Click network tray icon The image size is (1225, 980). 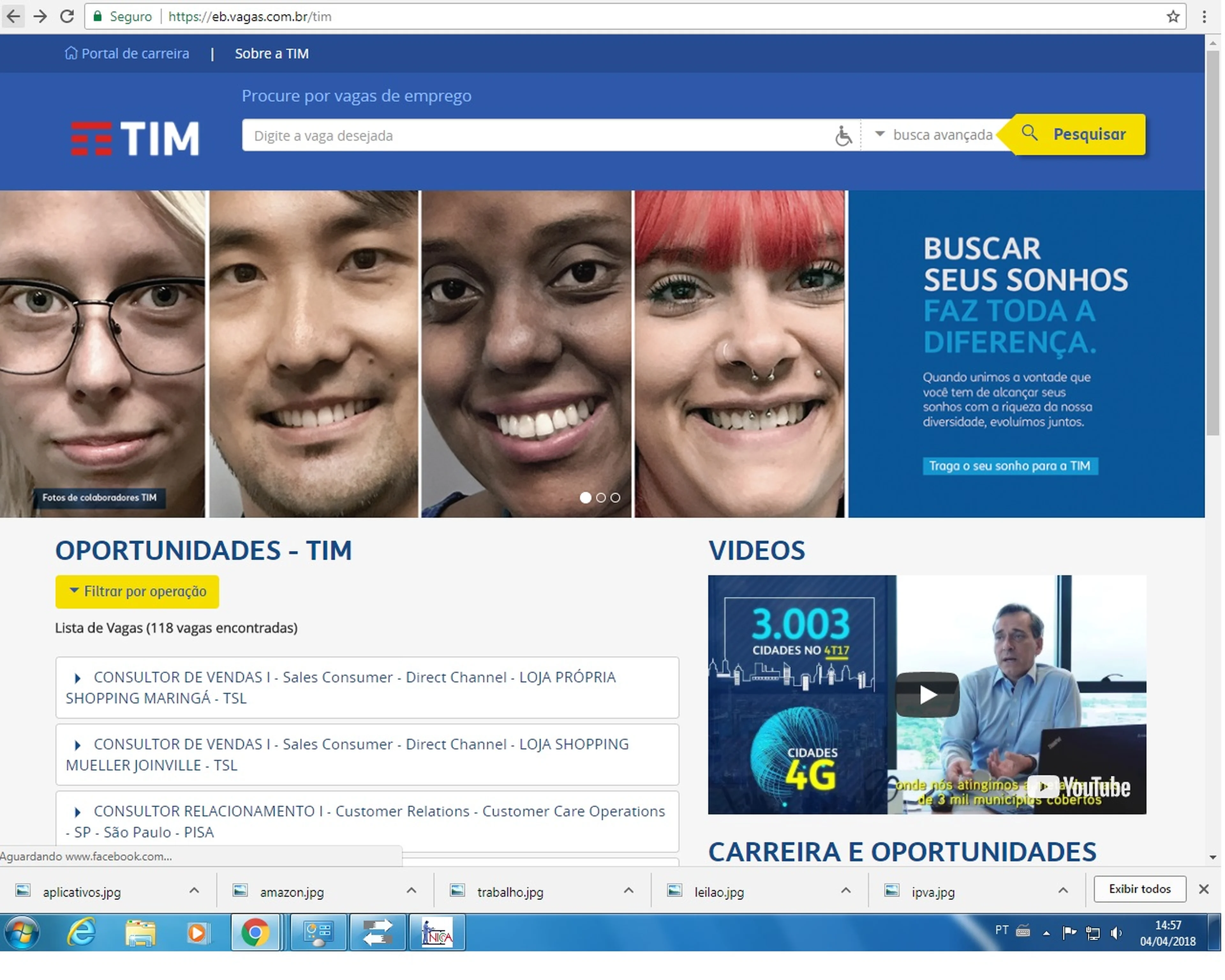tap(1093, 933)
